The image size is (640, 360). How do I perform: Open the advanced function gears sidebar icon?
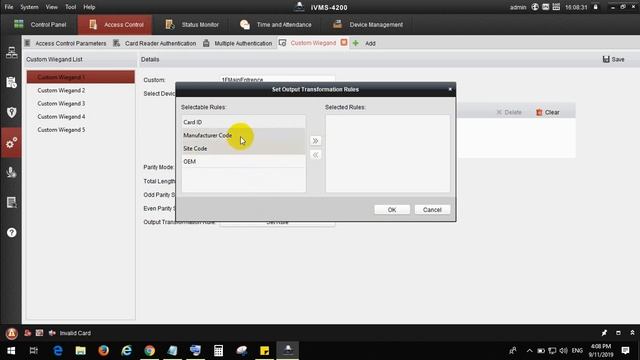pos(11,142)
